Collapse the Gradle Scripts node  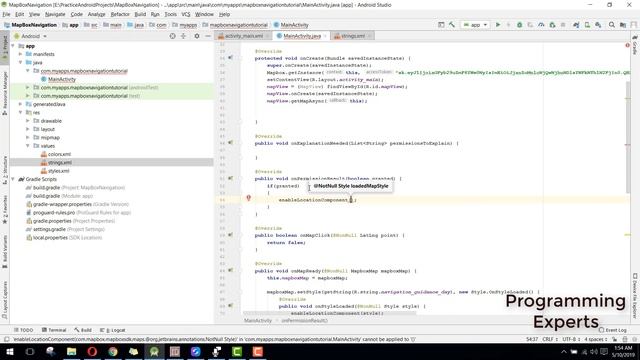click(13, 179)
